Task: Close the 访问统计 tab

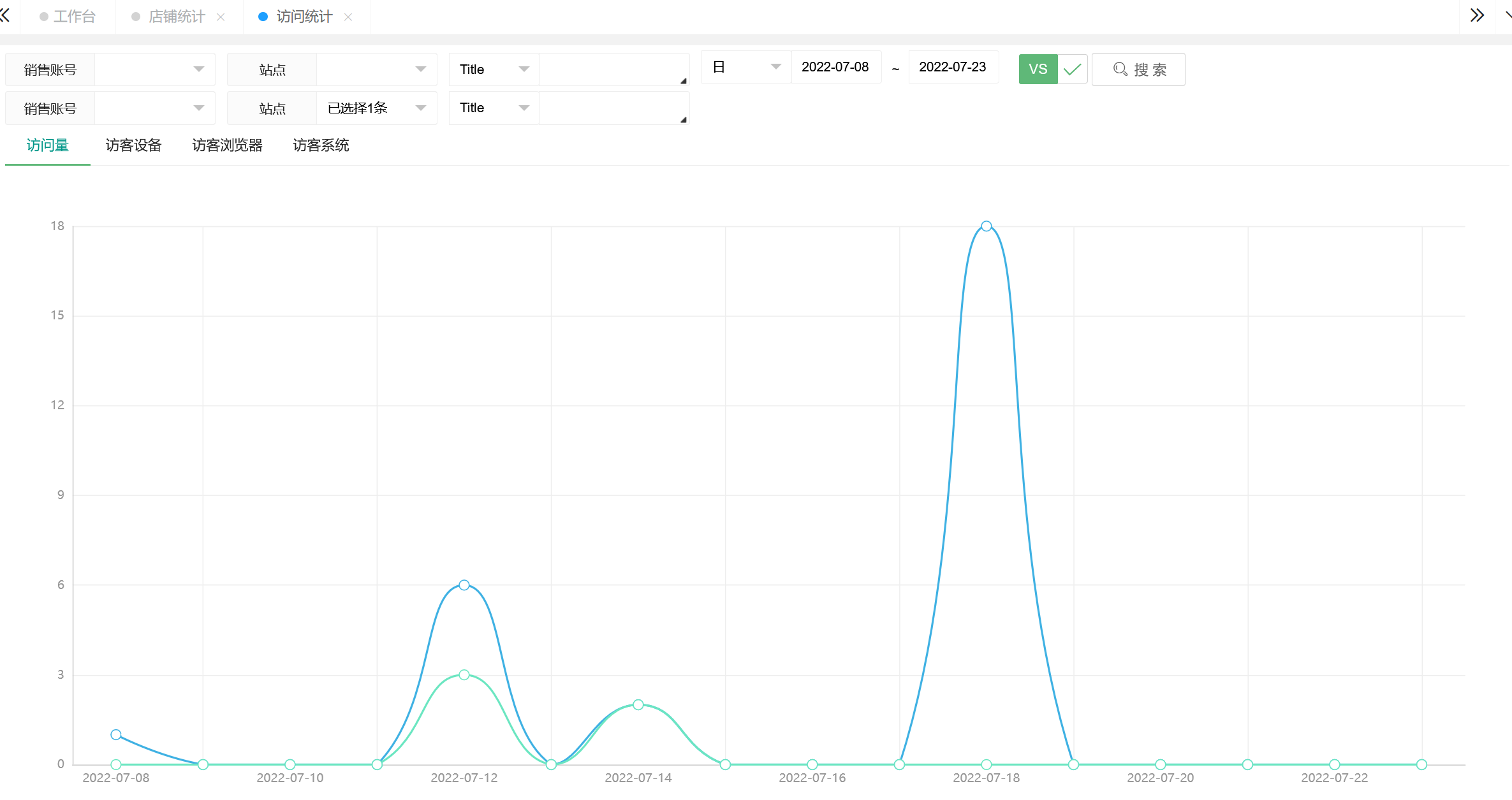Action: [x=348, y=17]
